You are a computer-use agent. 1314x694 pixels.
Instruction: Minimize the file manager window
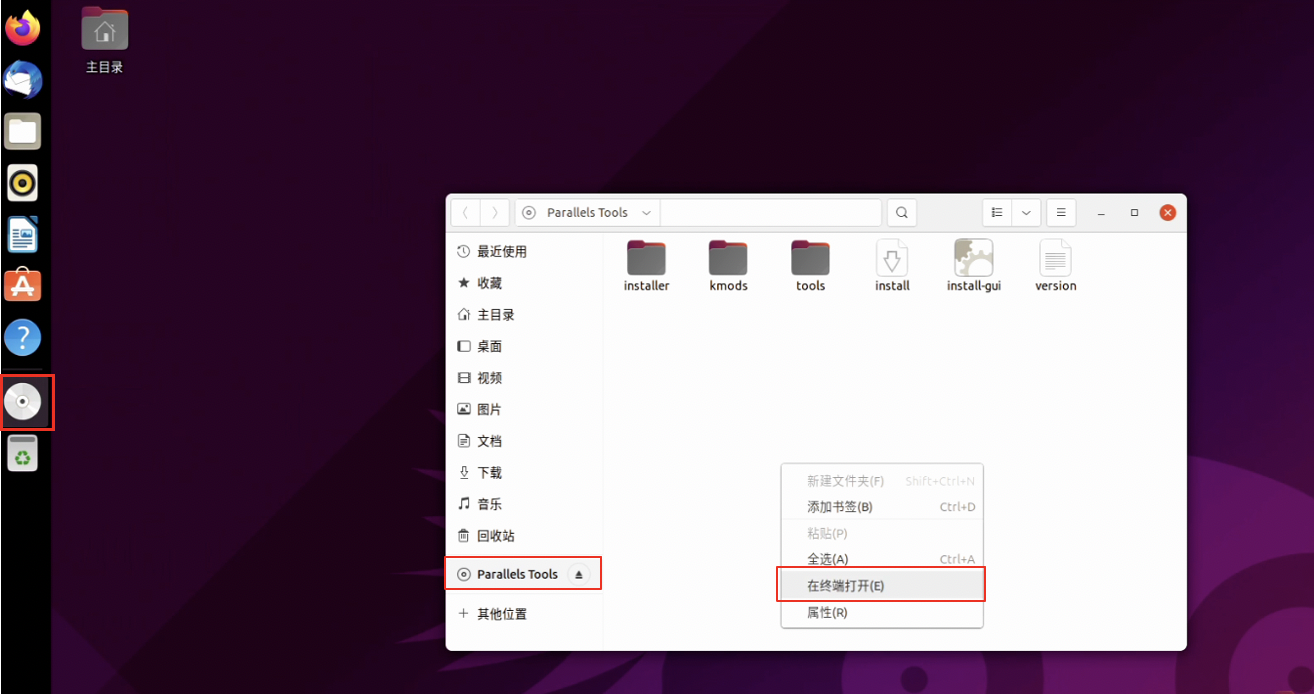tap(1101, 212)
